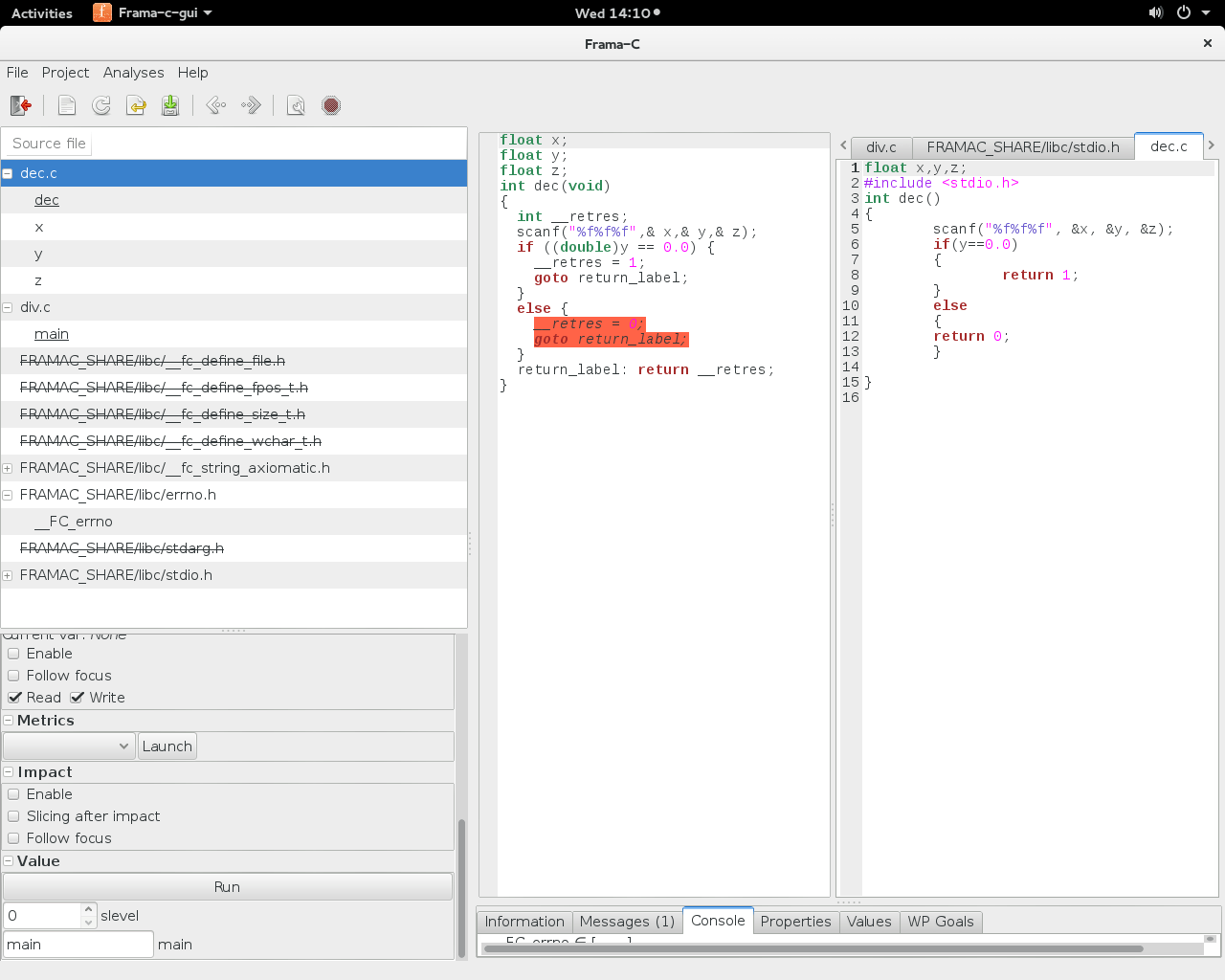
Task: Click the Load session icon
Action: tap(136, 105)
